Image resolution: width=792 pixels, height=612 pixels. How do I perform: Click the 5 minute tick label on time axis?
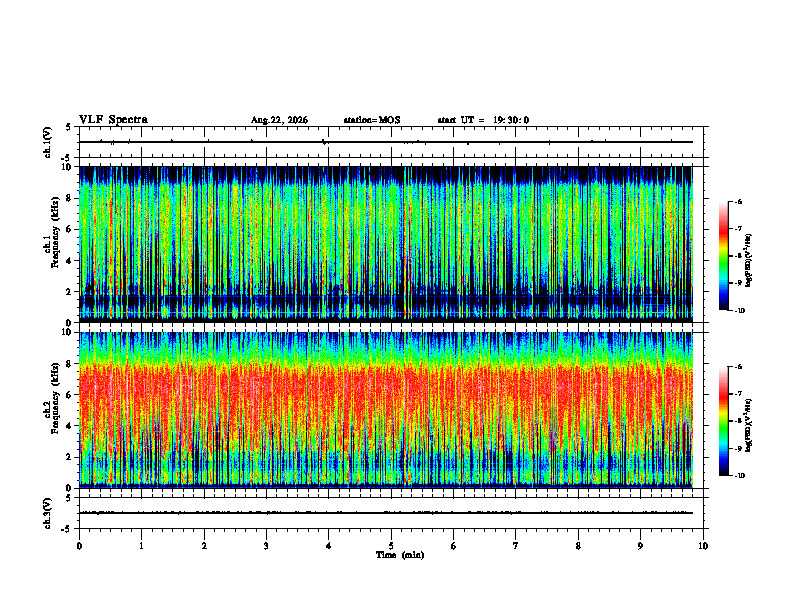click(x=391, y=546)
